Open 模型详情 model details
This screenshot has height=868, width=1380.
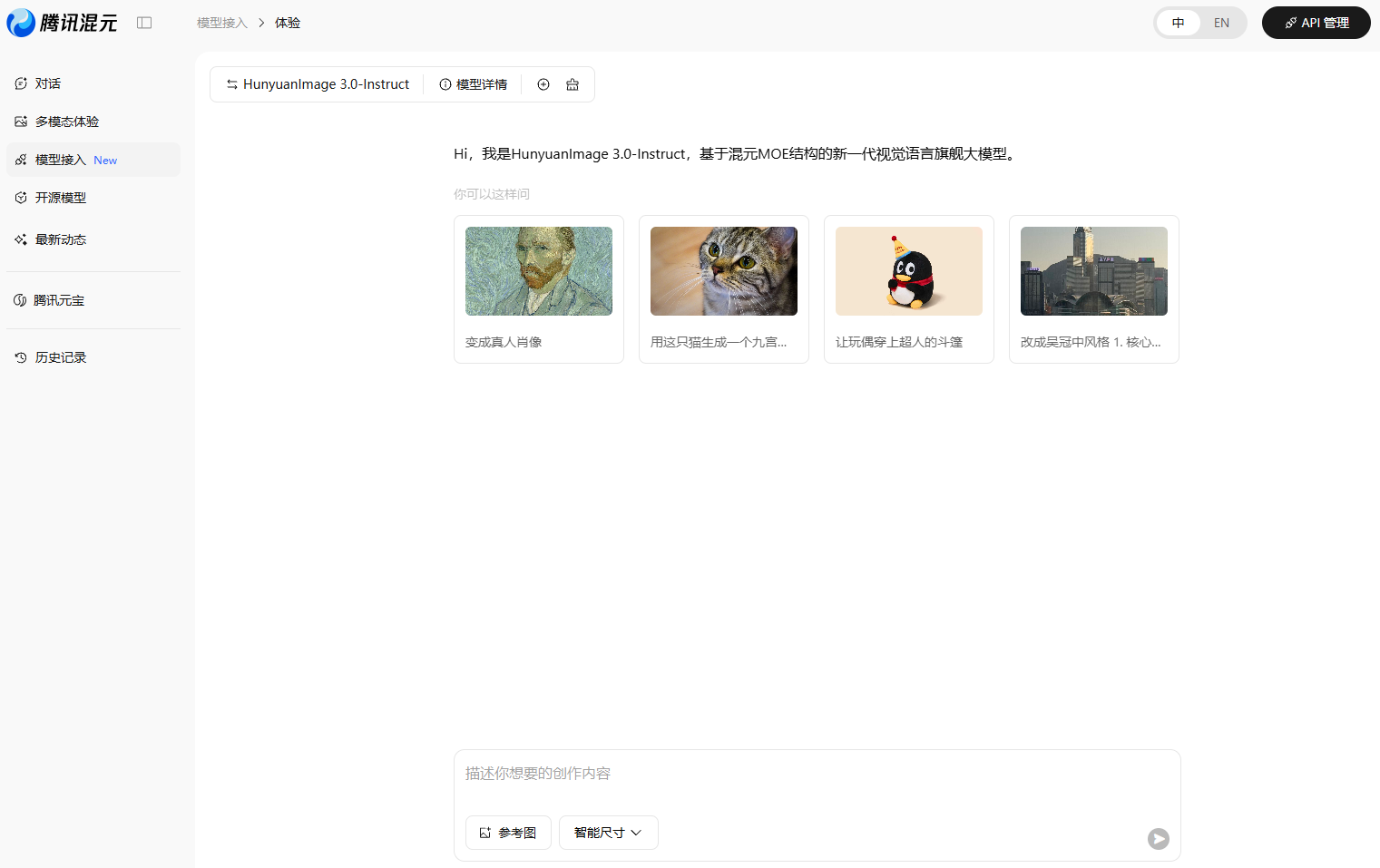pyautogui.click(x=473, y=84)
